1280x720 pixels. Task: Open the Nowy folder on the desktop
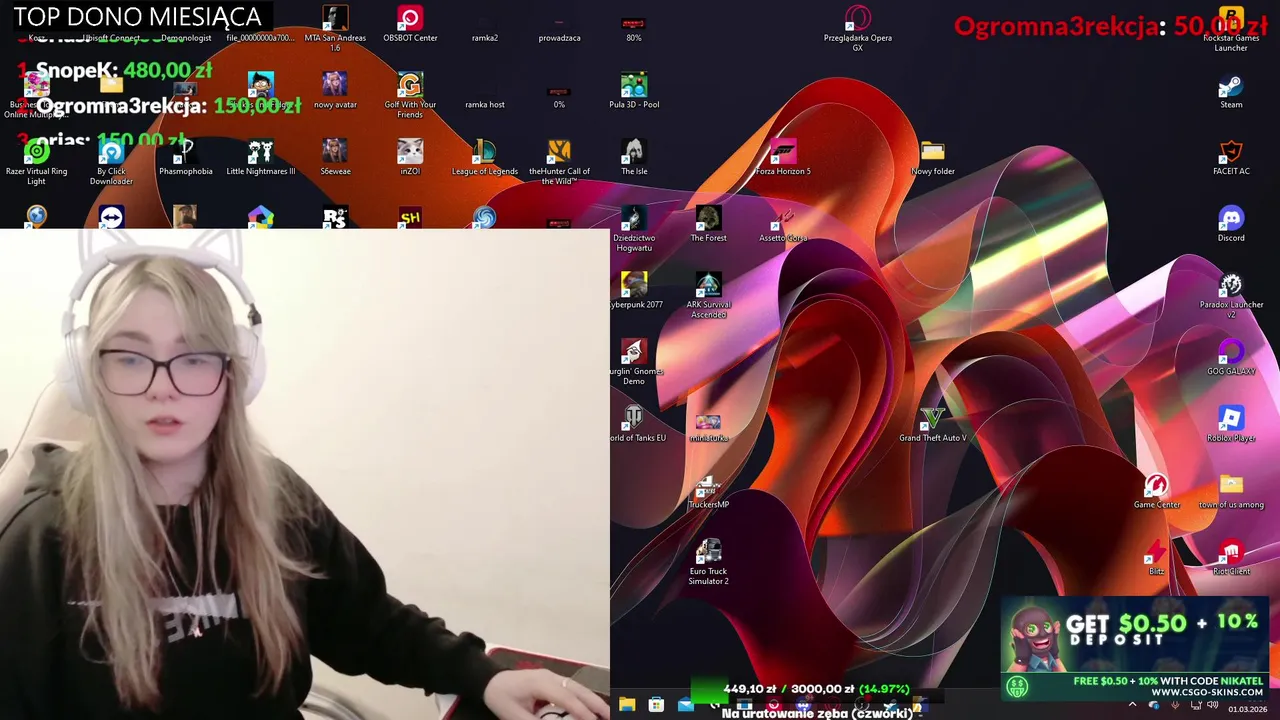coord(933,158)
